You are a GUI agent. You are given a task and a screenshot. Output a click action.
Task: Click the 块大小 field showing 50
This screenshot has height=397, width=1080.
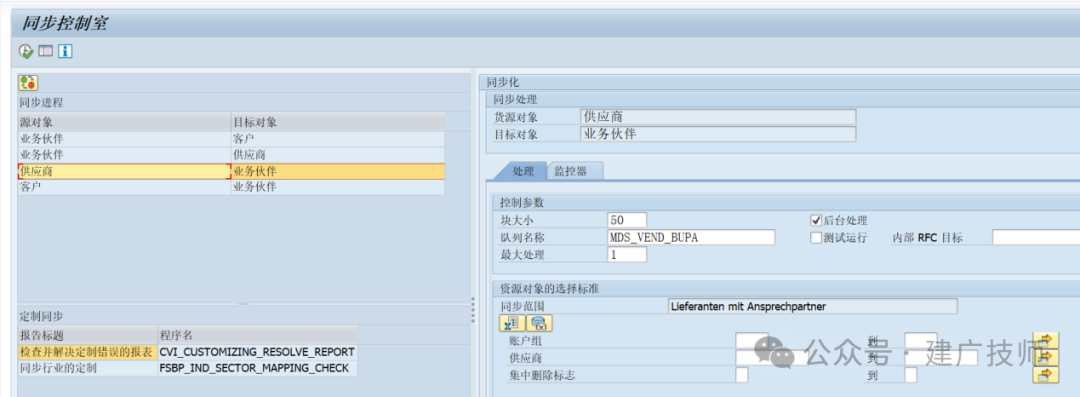tap(627, 220)
